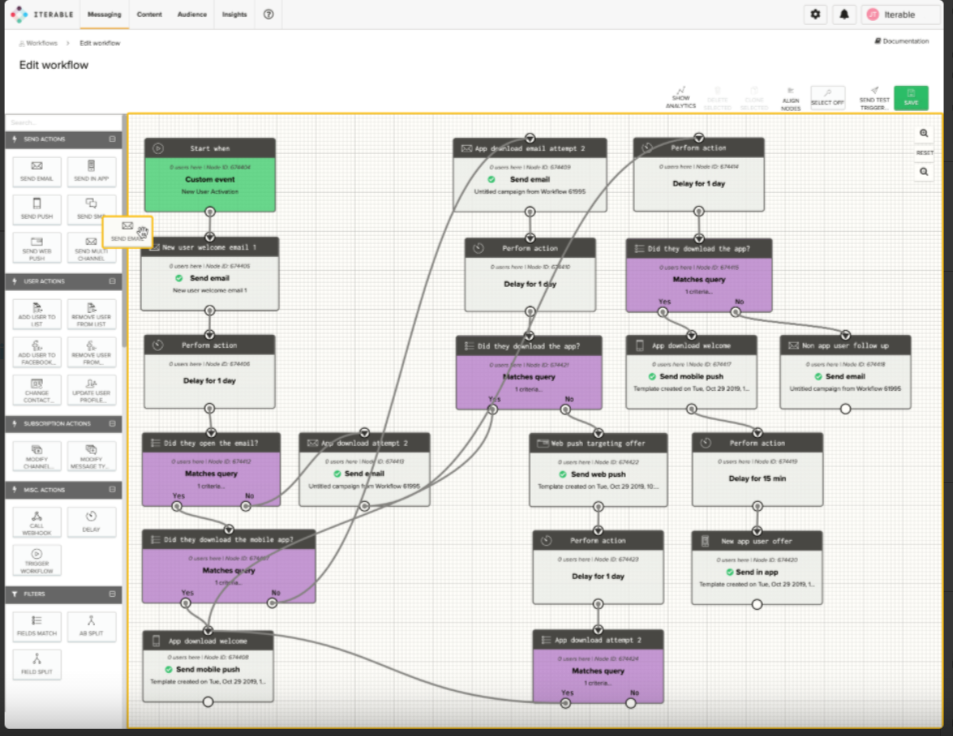Select the Add User To List tile
Image resolution: width=953 pixels, height=736 pixels.
tap(37, 314)
